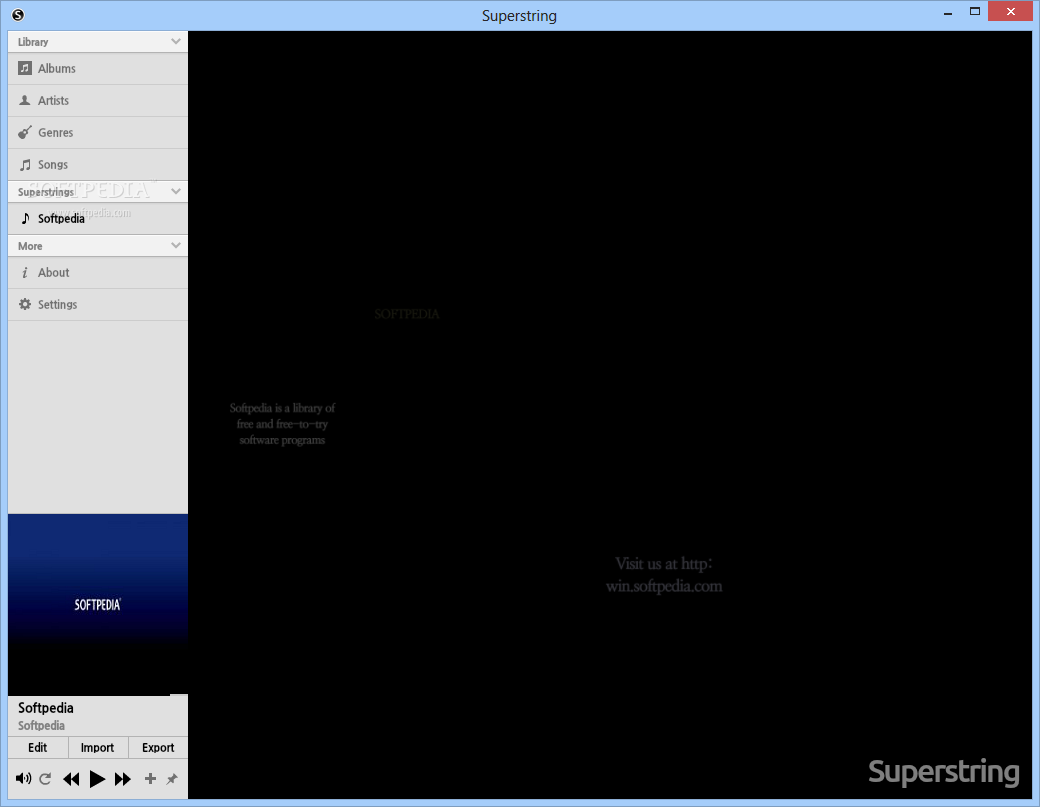Click the Export button
This screenshot has width=1040, height=807.
(158, 747)
